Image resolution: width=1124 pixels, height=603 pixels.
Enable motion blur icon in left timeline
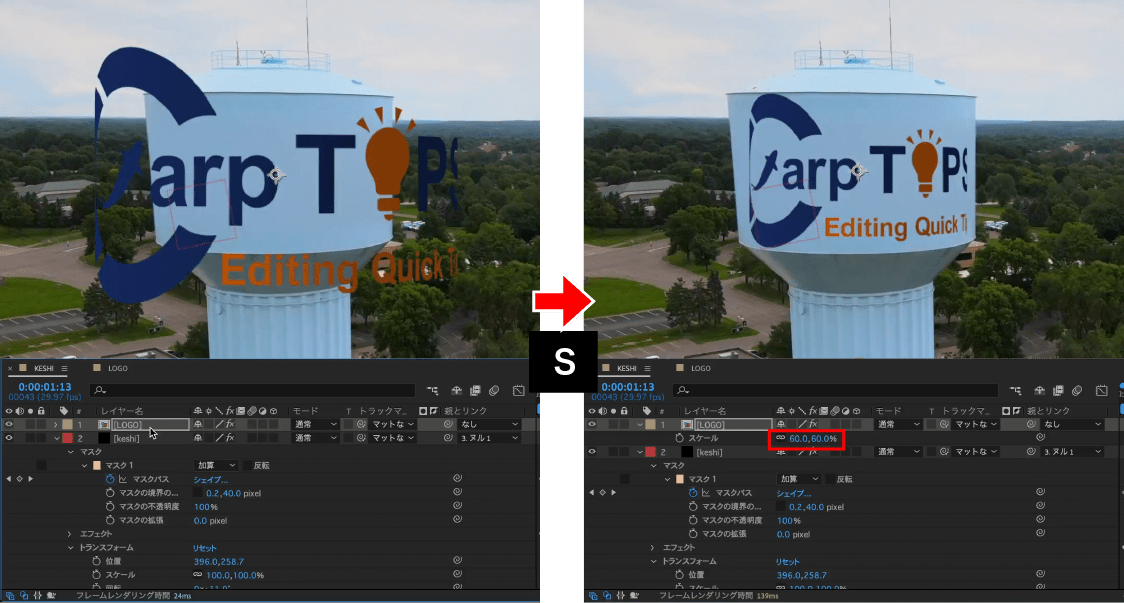pos(494,391)
